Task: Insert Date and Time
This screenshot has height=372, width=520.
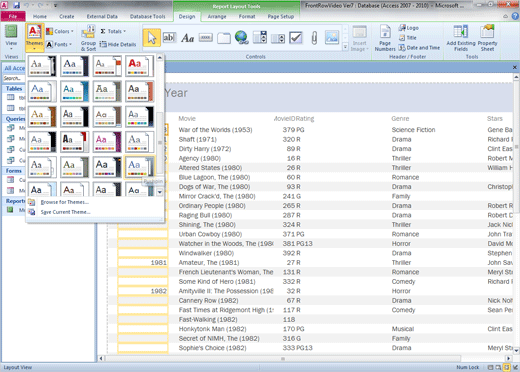Action: pos(419,48)
